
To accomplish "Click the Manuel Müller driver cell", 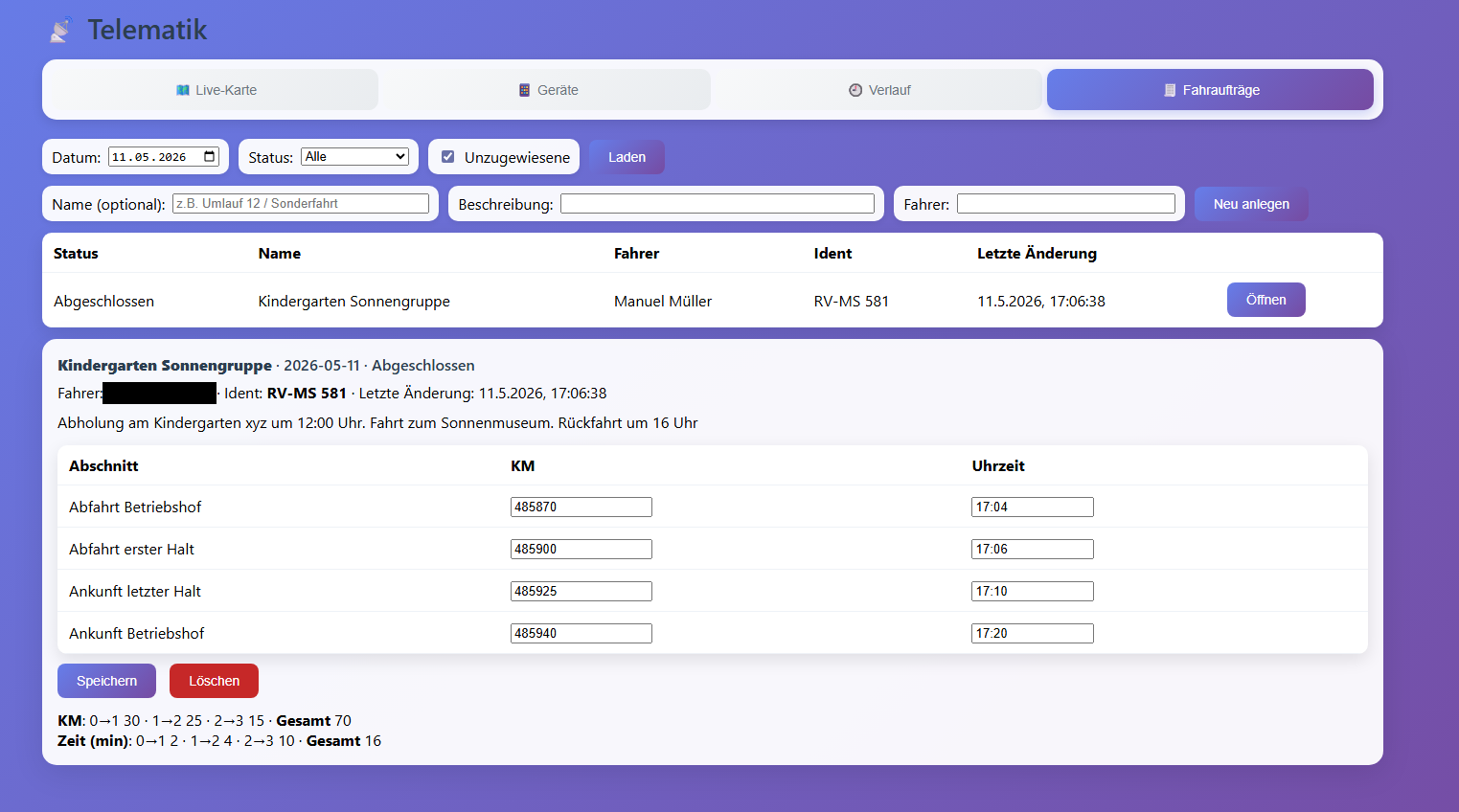I will click(x=663, y=301).
